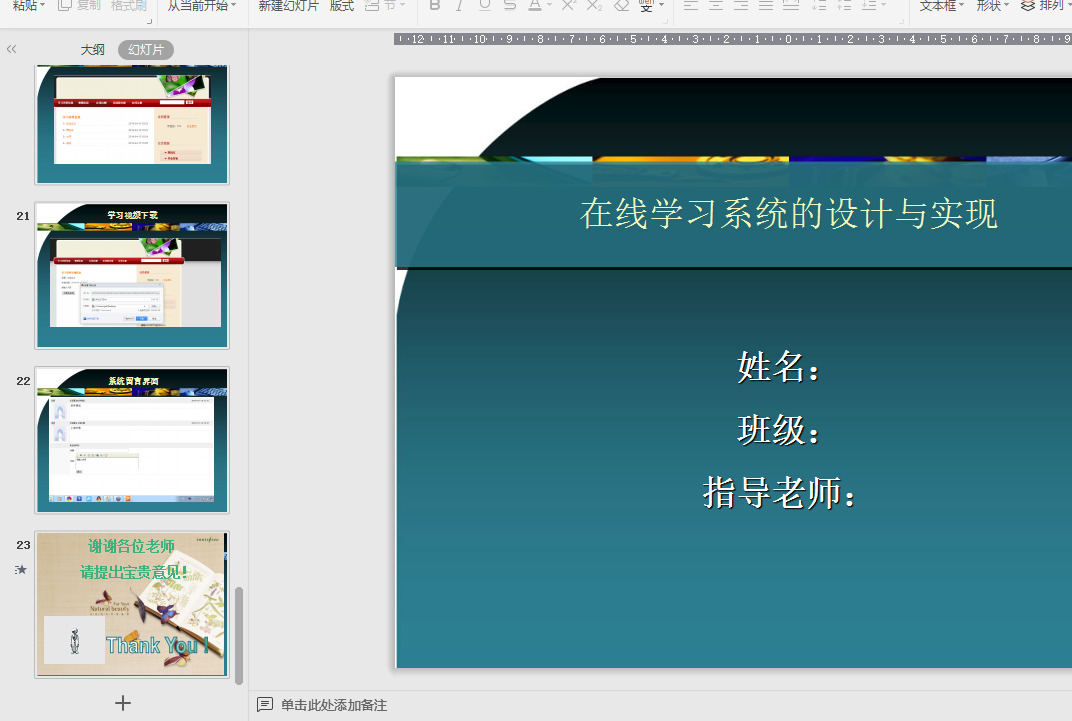Open the paragraph dialog launcher corner
The width and height of the screenshot is (1072, 721).
tap(901, 21)
